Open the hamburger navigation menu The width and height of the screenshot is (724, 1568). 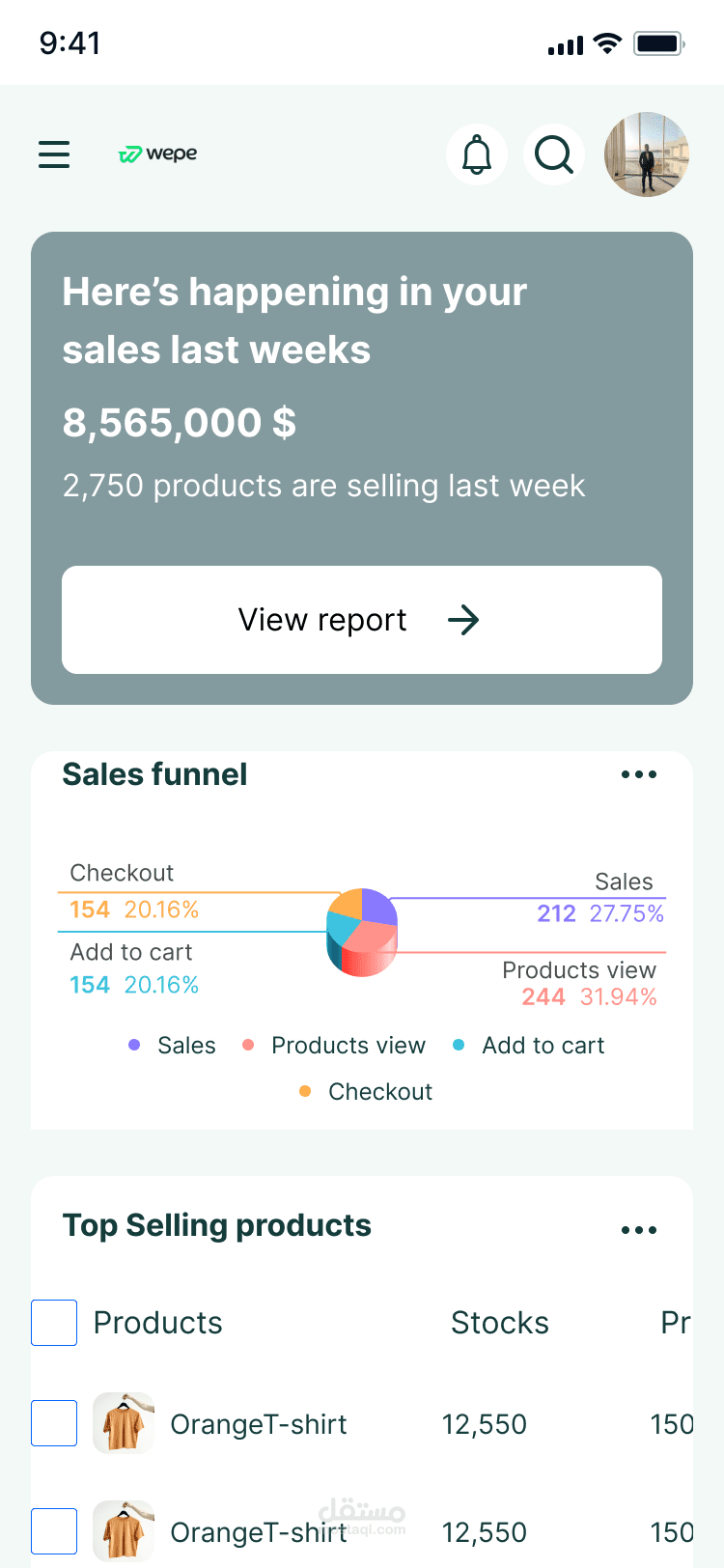tap(54, 154)
